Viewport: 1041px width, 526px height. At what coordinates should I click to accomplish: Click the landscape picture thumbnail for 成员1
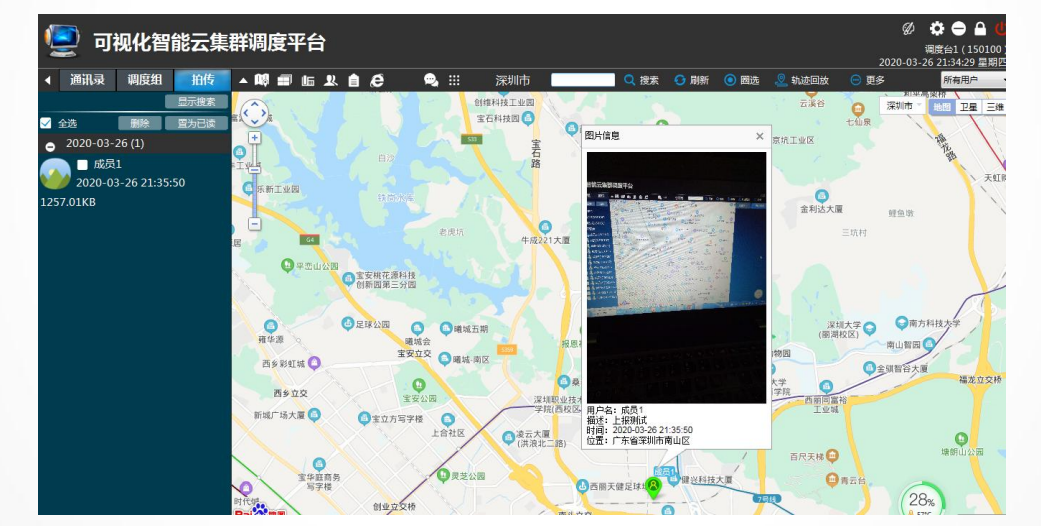tap(55, 174)
